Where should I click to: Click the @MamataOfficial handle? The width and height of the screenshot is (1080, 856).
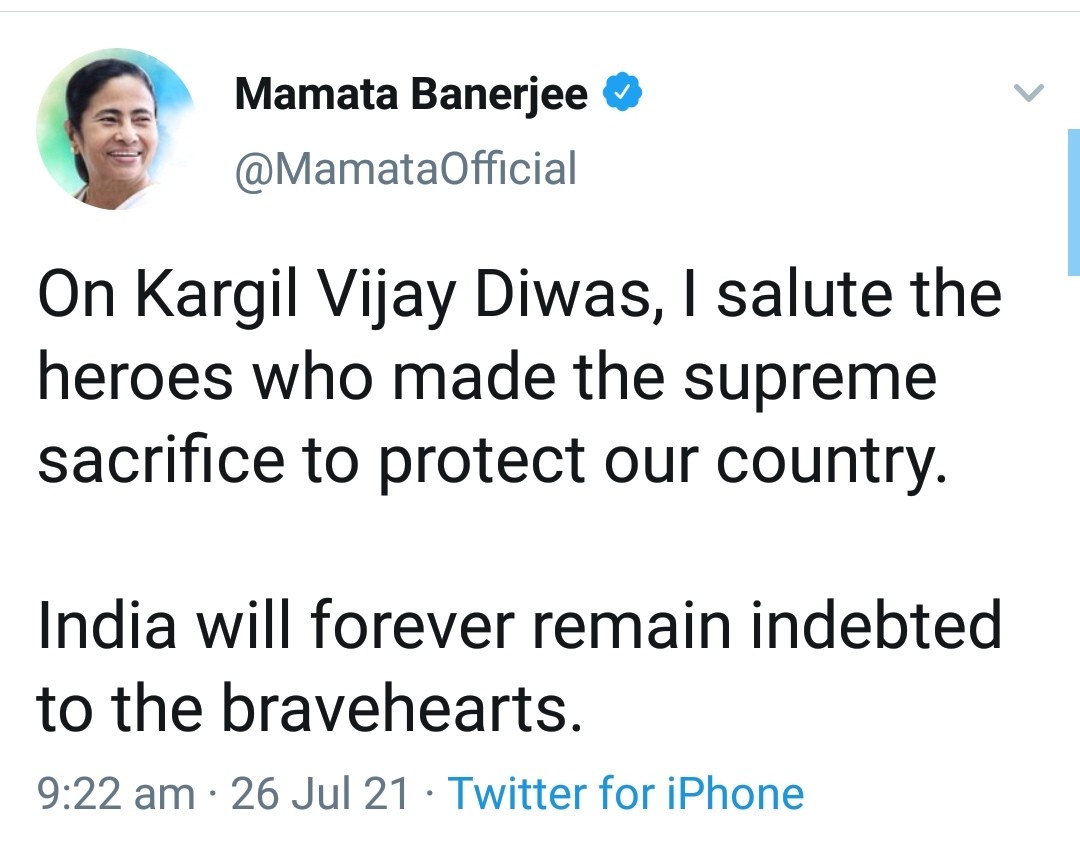point(405,168)
